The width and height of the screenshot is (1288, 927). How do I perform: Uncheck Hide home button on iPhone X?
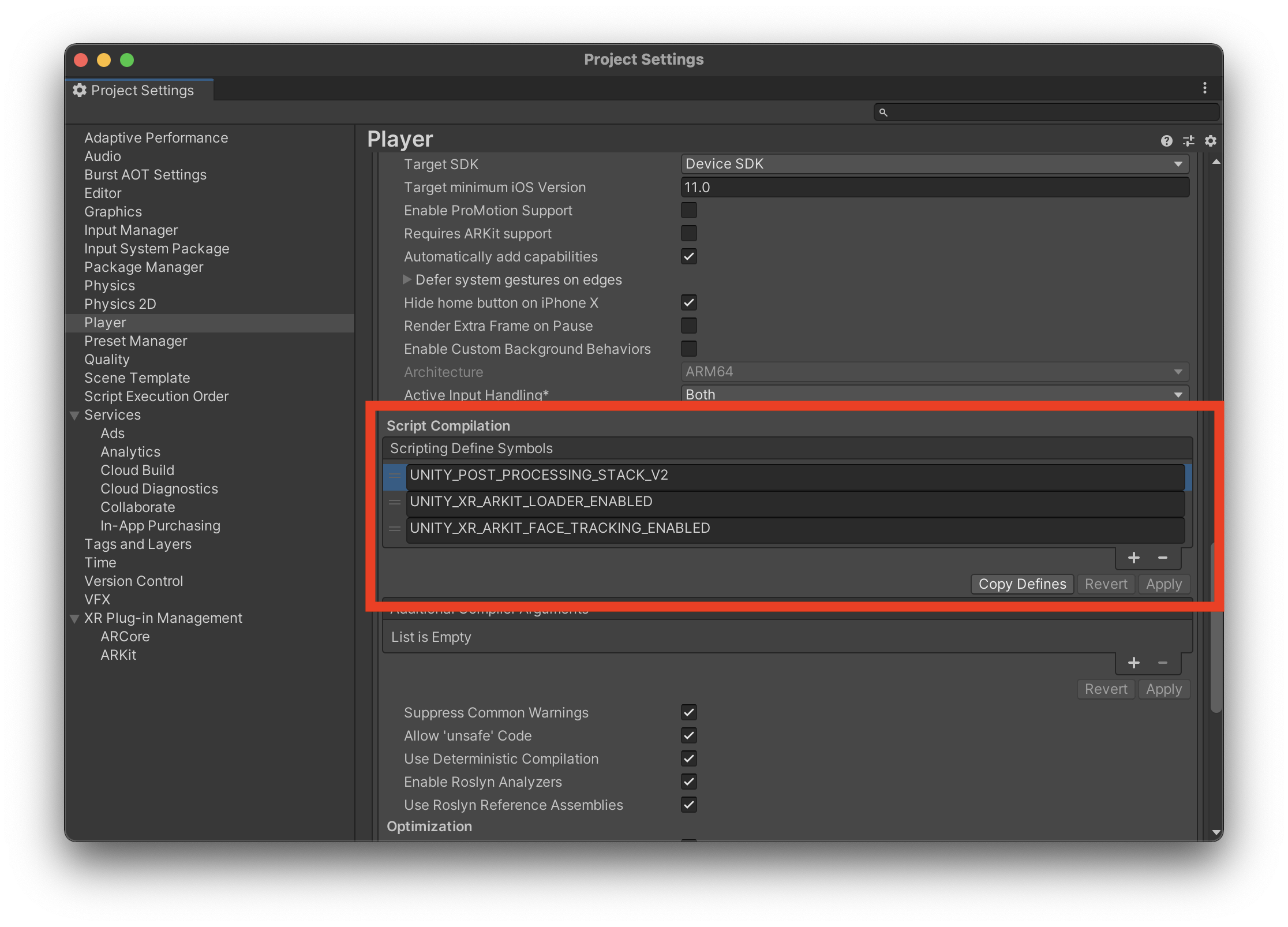[689, 302]
